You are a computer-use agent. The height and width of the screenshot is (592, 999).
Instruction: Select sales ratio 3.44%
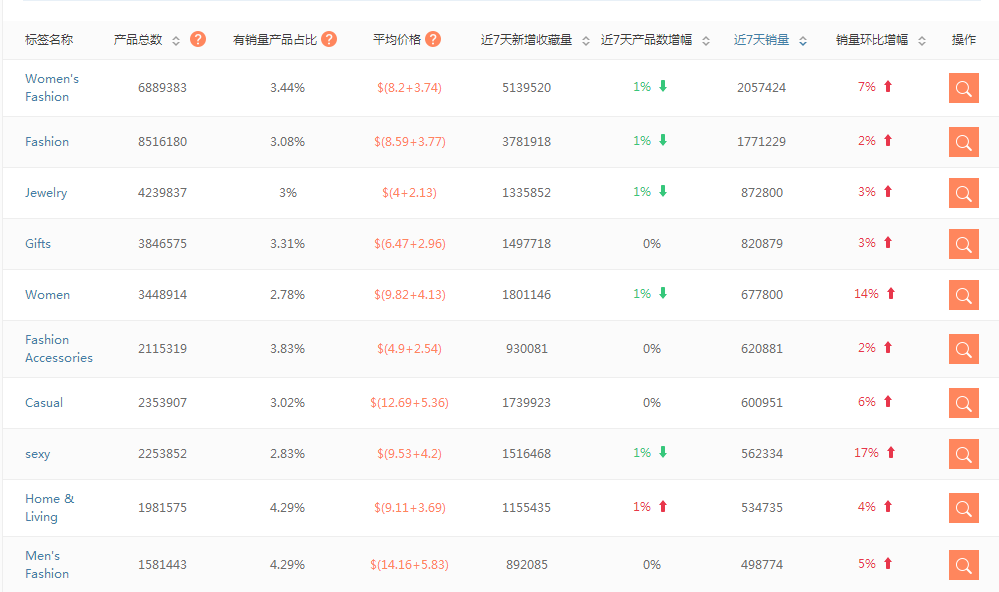(287, 88)
